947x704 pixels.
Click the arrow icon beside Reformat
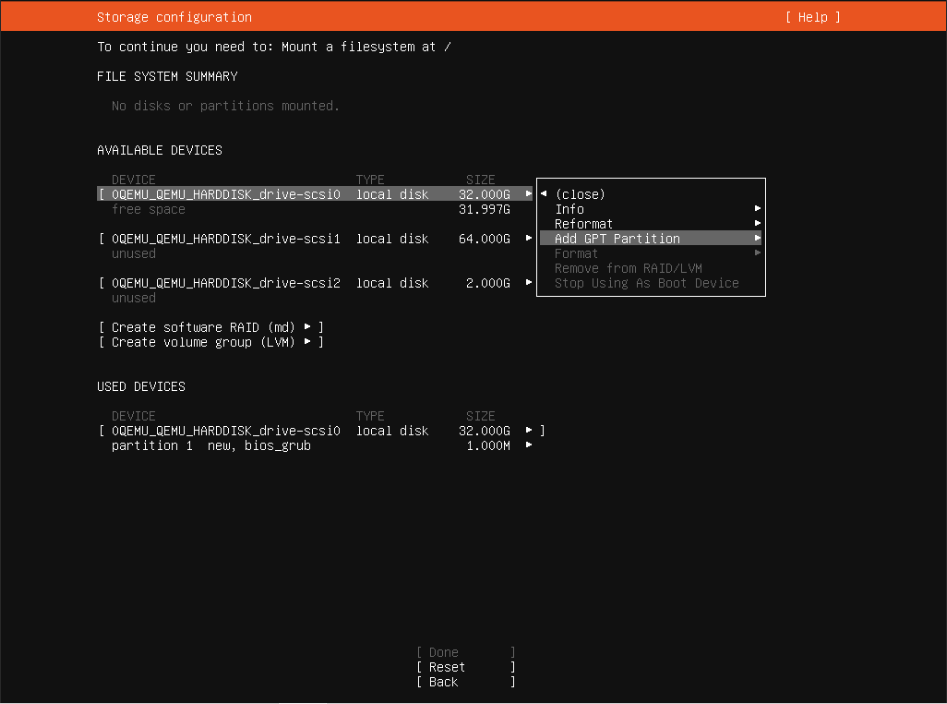pyautogui.click(x=758, y=224)
